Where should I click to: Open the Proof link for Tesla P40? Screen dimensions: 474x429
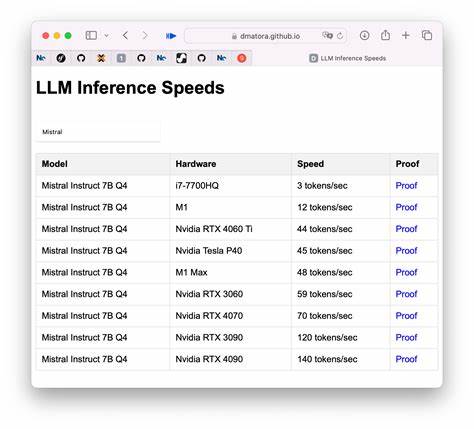pyautogui.click(x=406, y=251)
